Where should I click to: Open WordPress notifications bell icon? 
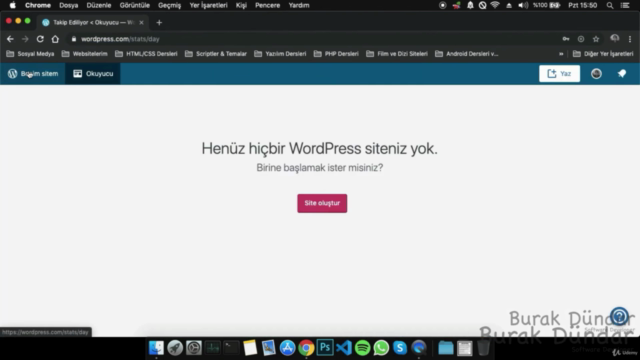coord(622,73)
